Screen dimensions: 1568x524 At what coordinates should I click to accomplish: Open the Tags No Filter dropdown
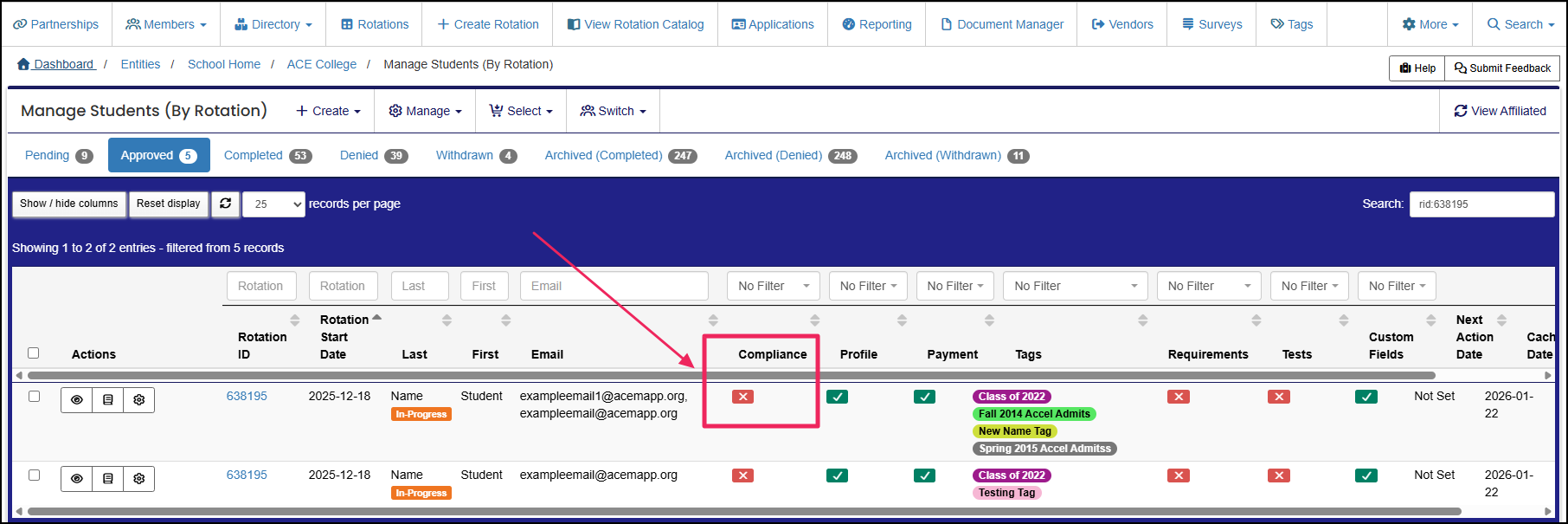pos(1076,286)
